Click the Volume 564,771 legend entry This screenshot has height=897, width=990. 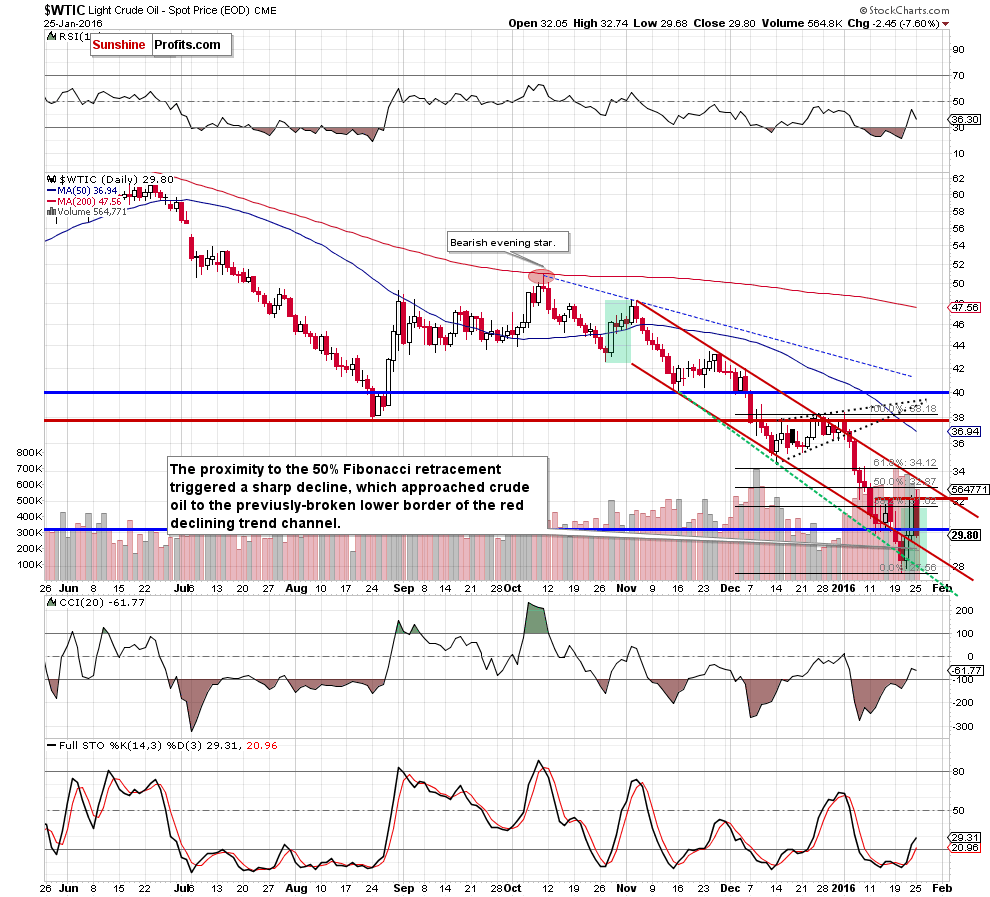(x=92, y=211)
